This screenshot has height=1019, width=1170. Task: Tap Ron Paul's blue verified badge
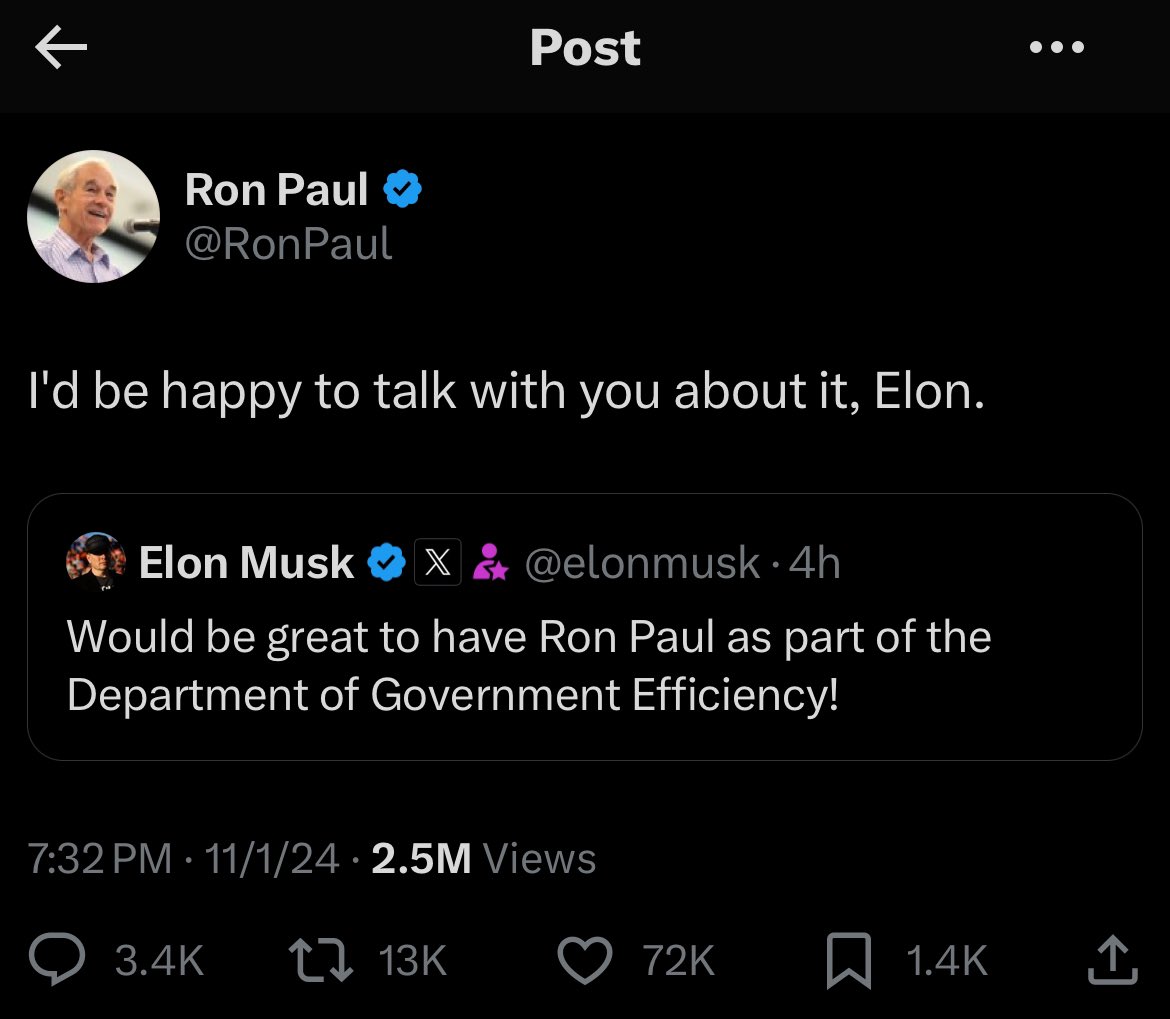coord(402,189)
